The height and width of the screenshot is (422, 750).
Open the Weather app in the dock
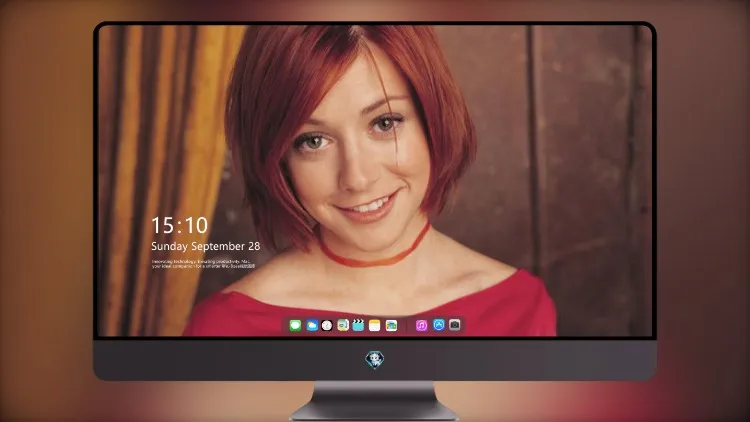[312, 325]
